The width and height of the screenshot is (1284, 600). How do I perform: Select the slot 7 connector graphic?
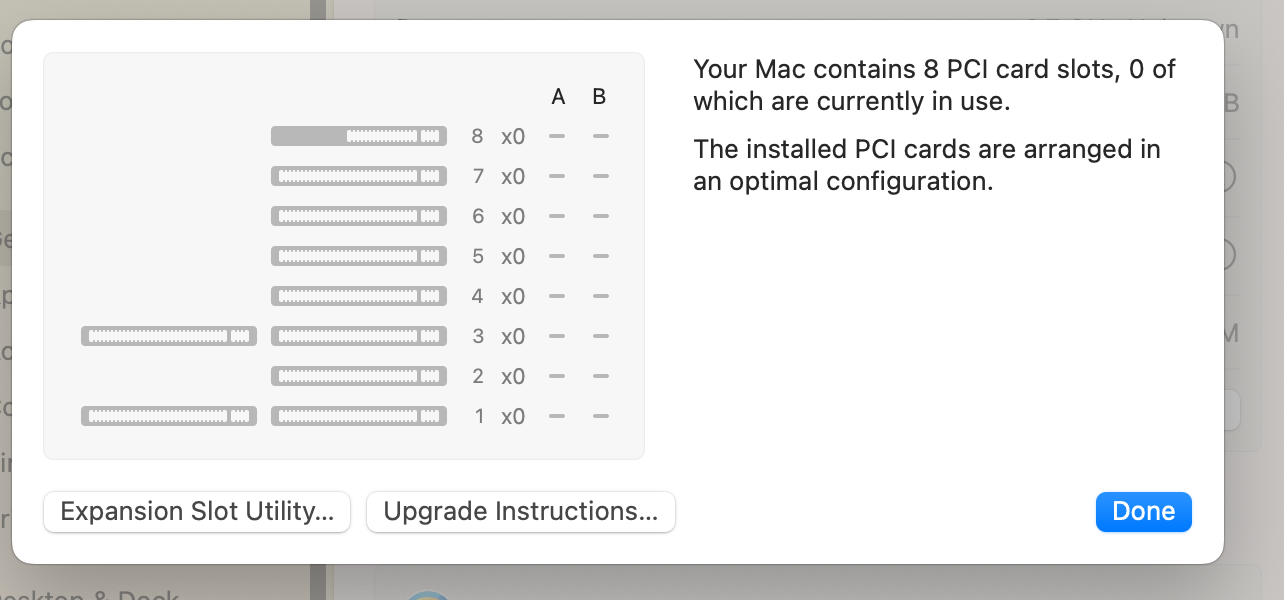(359, 176)
